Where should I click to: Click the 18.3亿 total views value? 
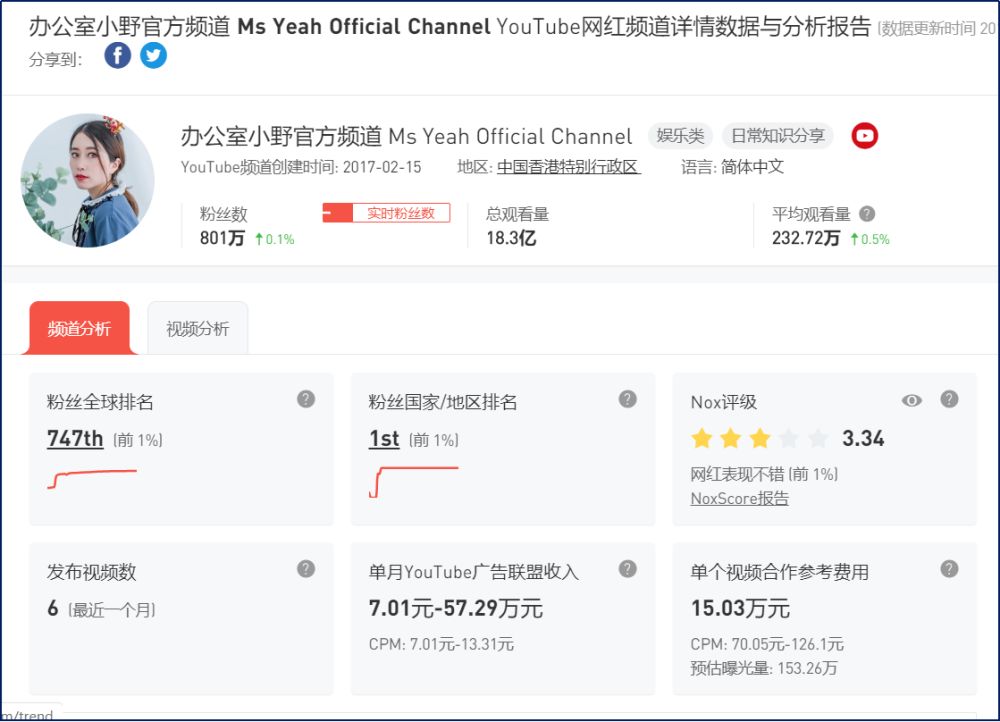pos(511,238)
